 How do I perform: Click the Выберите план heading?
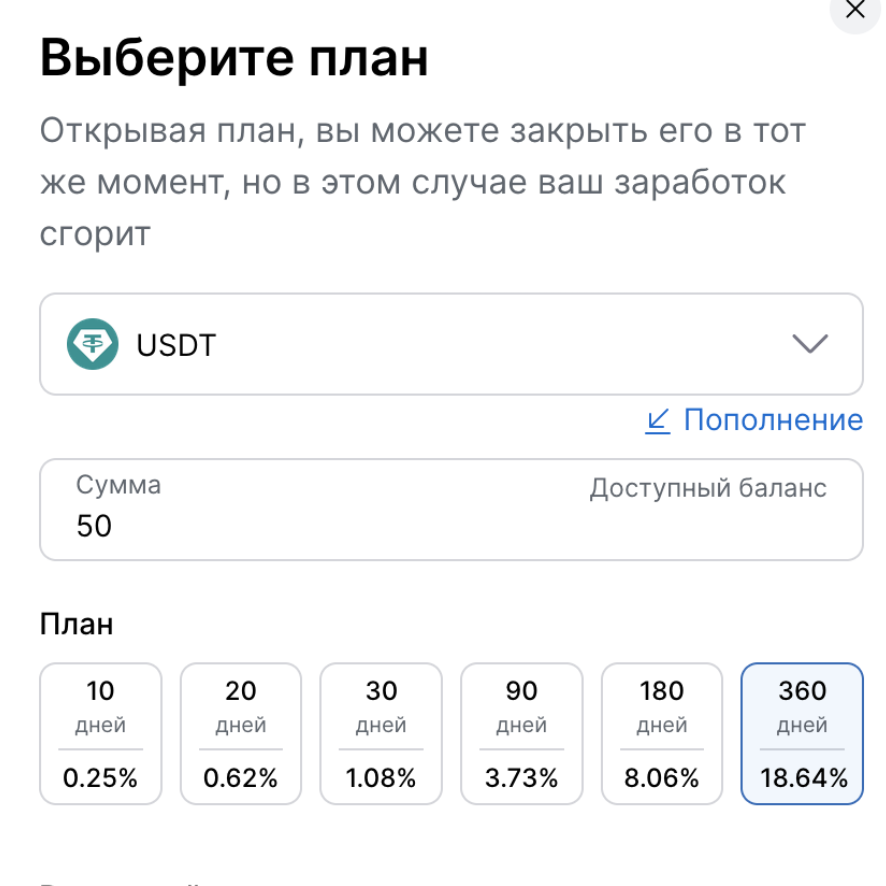234,58
